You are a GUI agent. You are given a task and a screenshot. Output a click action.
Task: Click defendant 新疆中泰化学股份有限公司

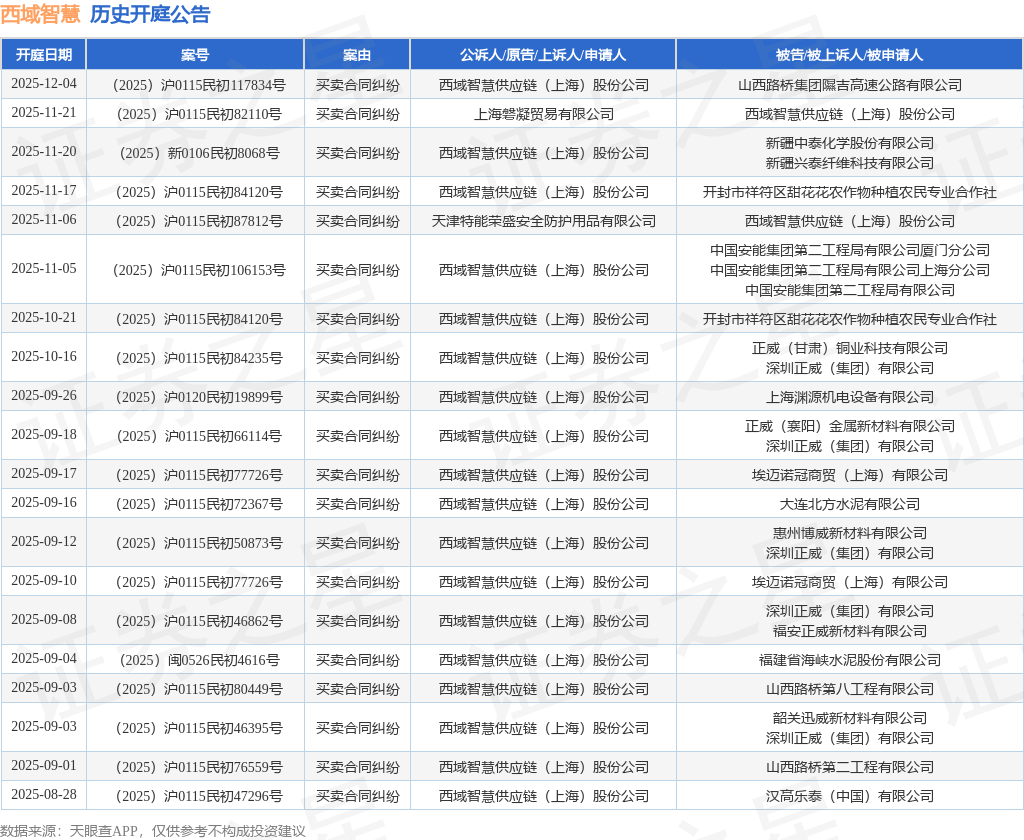(x=850, y=143)
